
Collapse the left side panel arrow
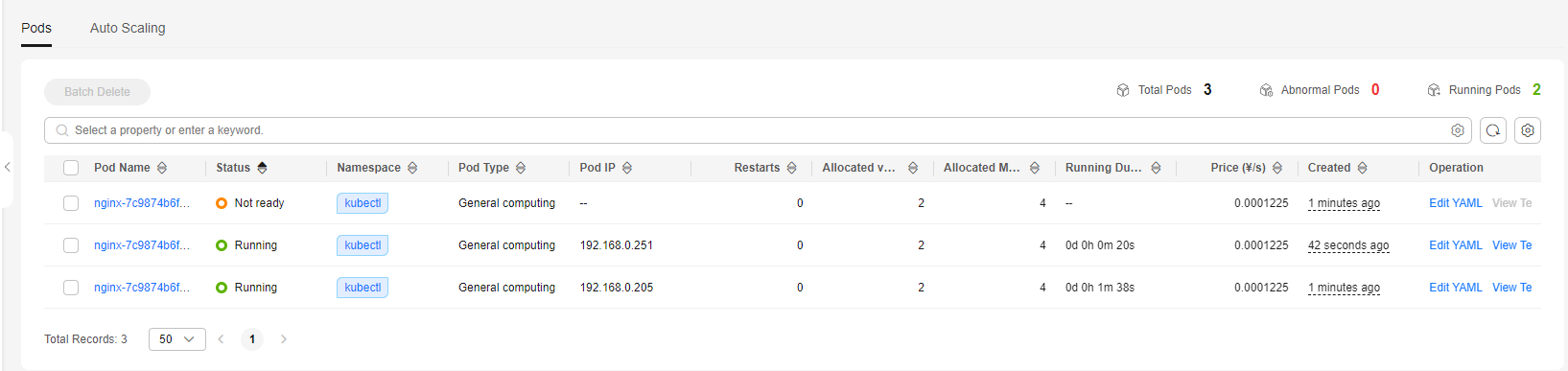pyautogui.click(x=7, y=168)
